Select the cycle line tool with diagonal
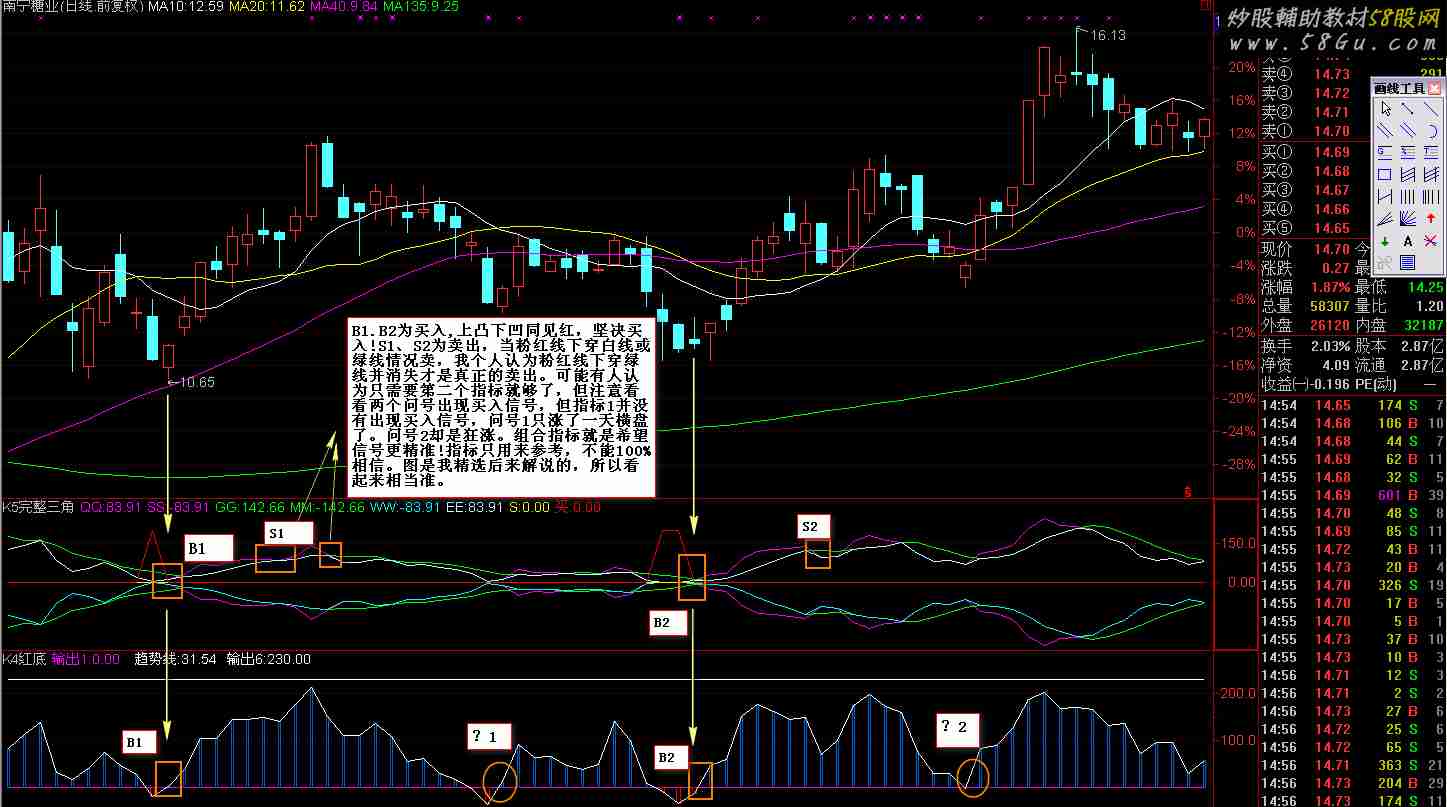 (1385, 196)
